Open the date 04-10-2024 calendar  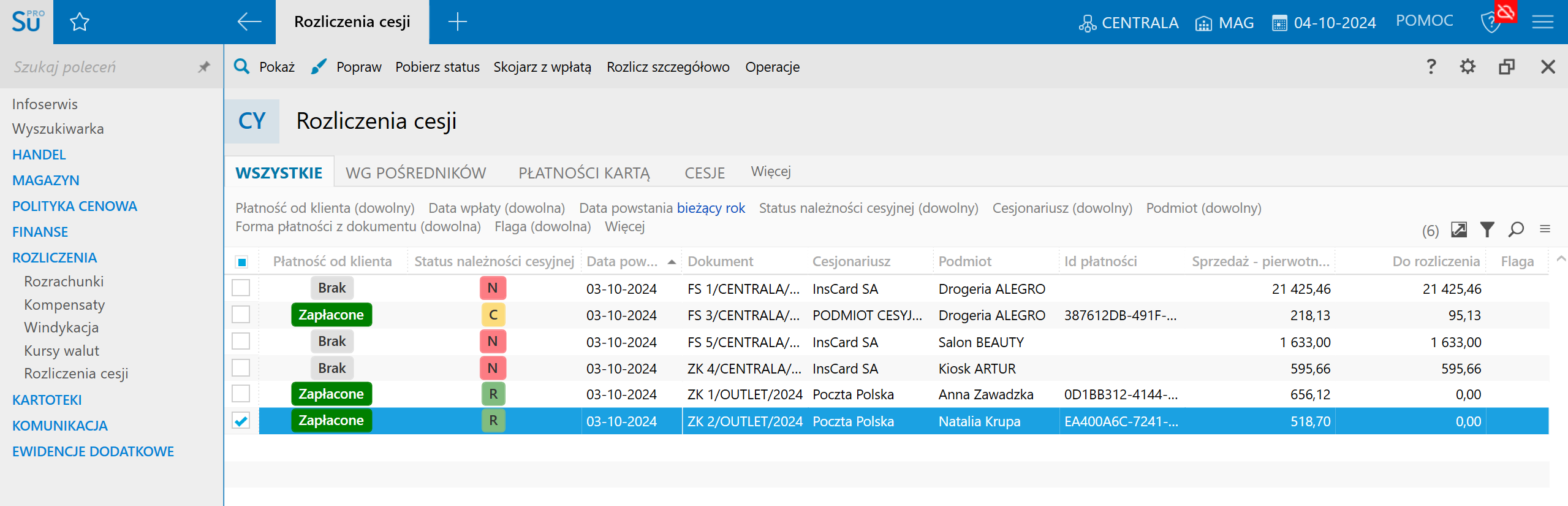pos(1324,23)
